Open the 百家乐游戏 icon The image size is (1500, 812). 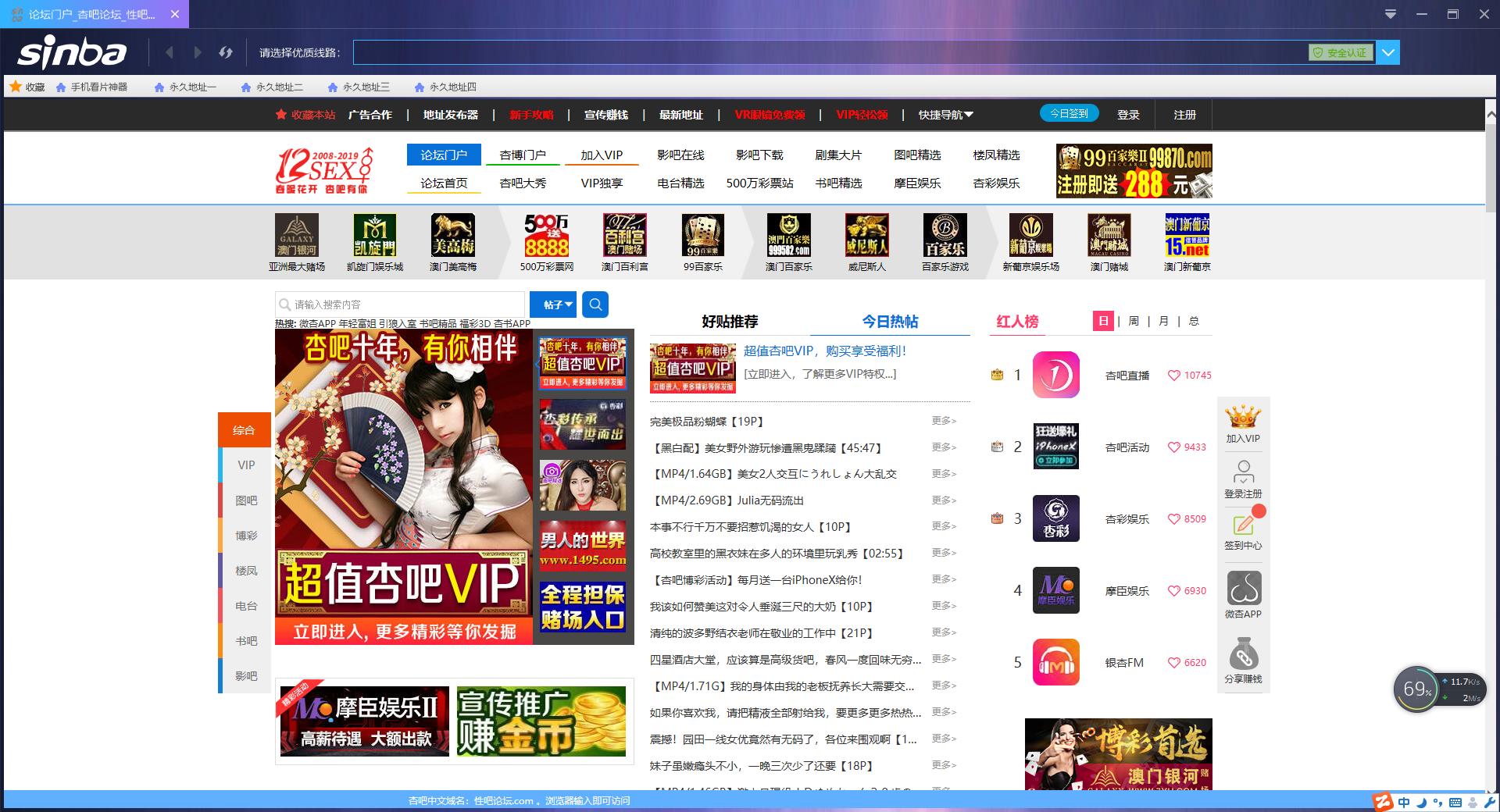[x=945, y=235]
